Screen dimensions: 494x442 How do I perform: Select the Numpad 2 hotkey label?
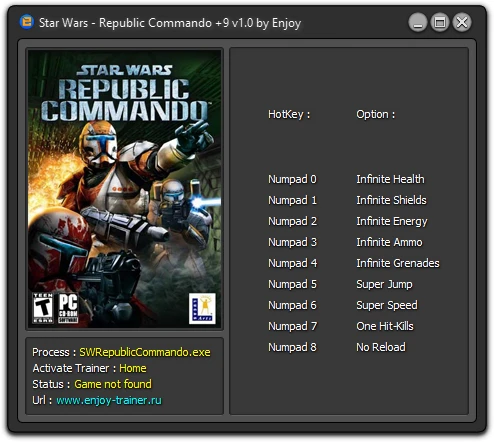[x=292, y=221]
